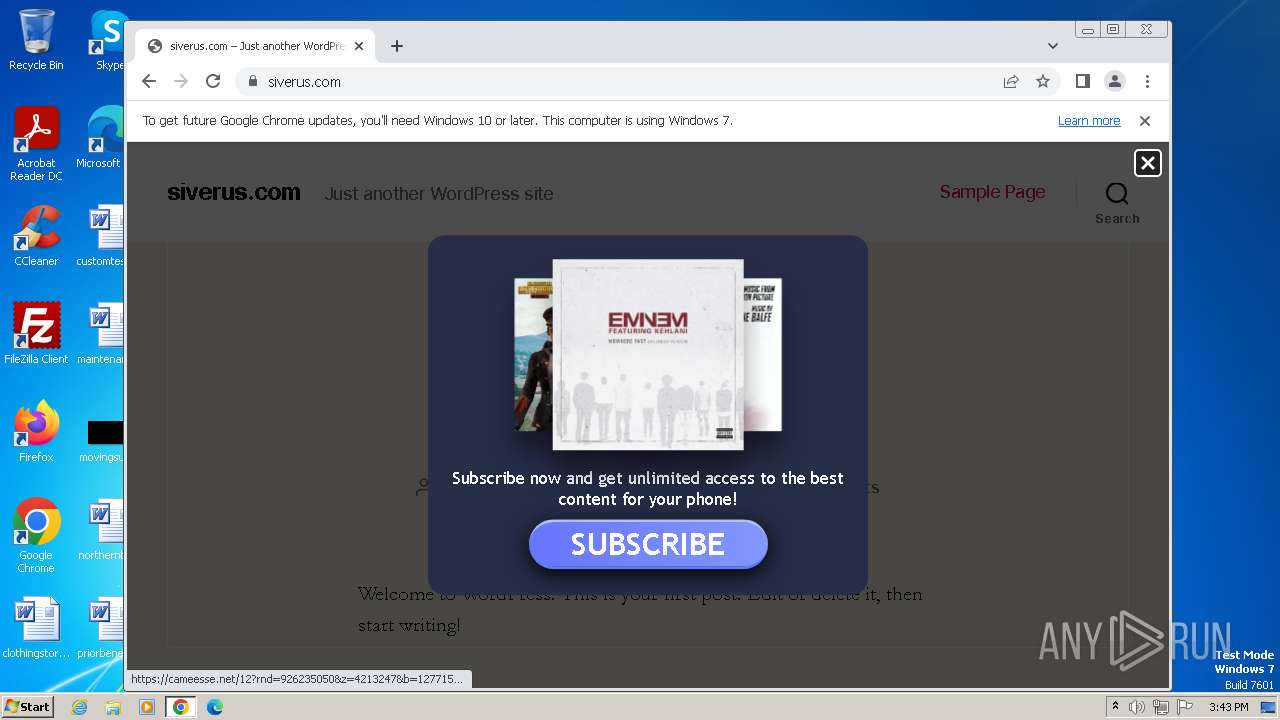This screenshot has height=720, width=1280.
Task: Go to the siverus.com site title
Action: pyautogui.click(x=234, y=192)
